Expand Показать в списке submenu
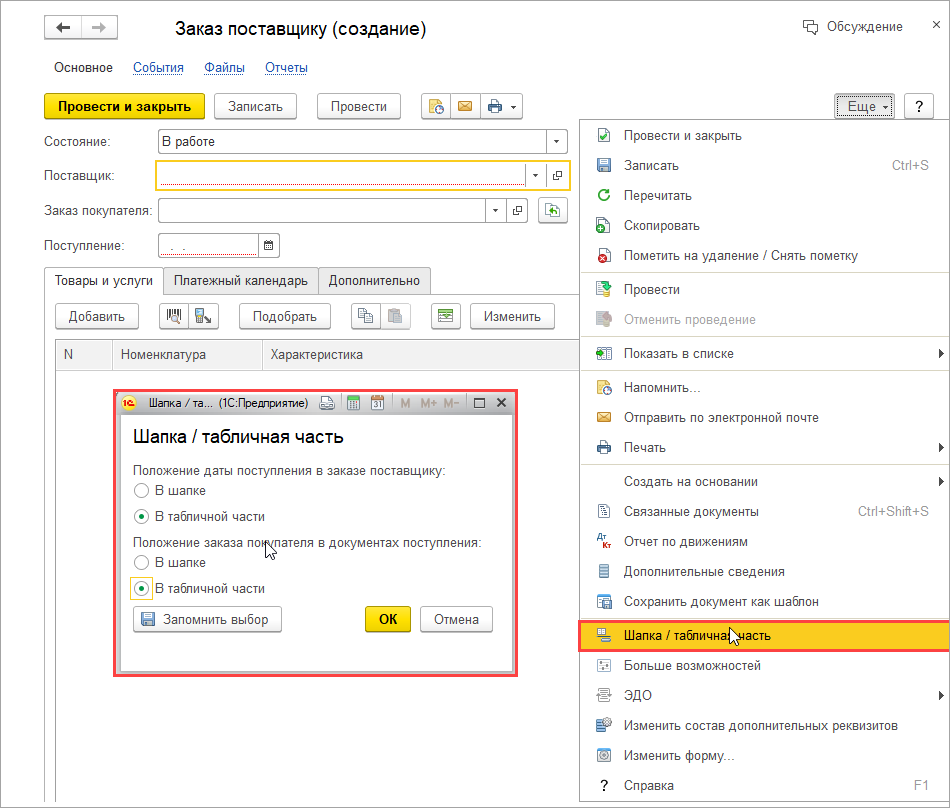 (x=940, y=354)
